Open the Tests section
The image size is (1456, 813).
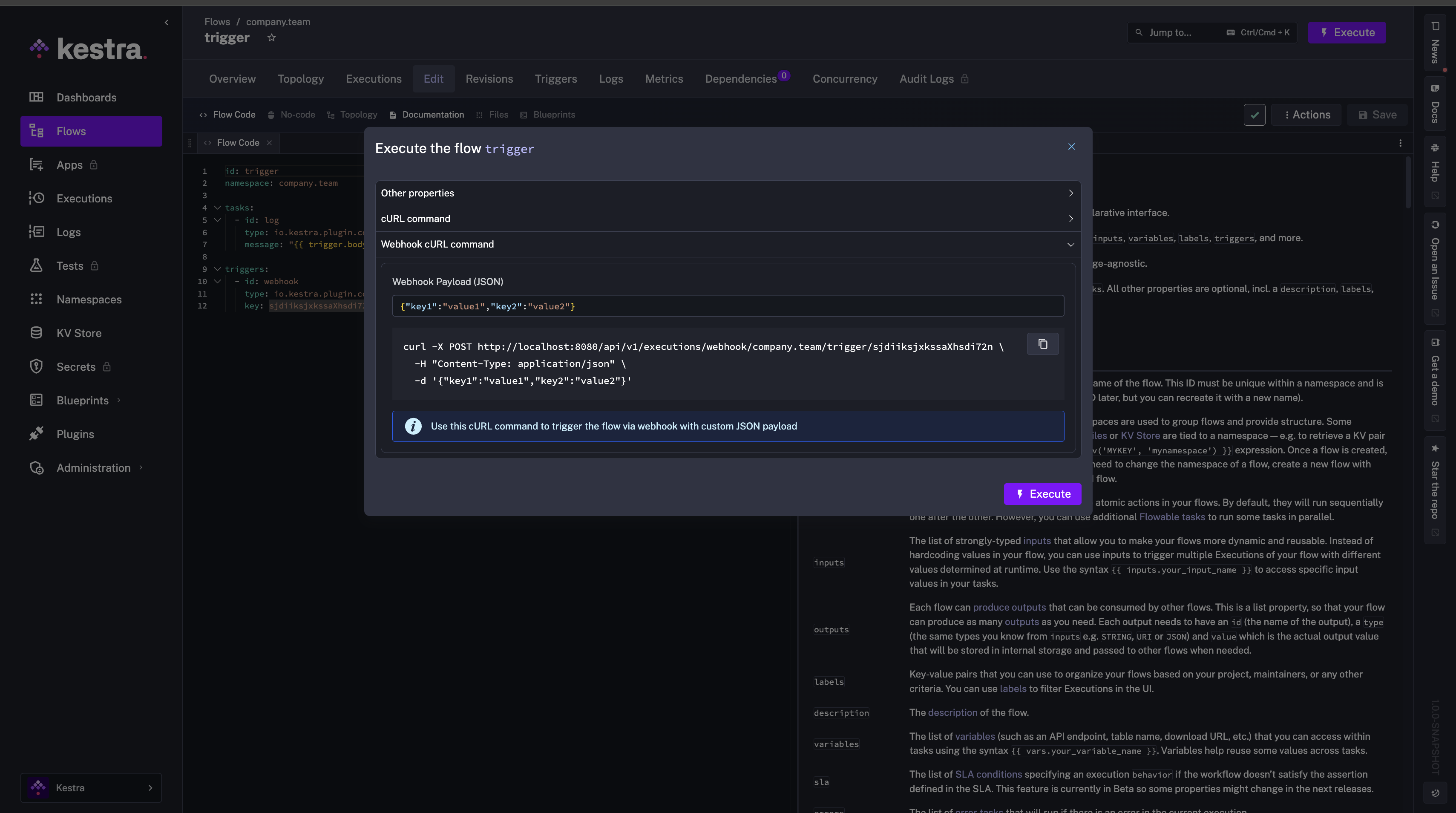[x=69, y=265]
